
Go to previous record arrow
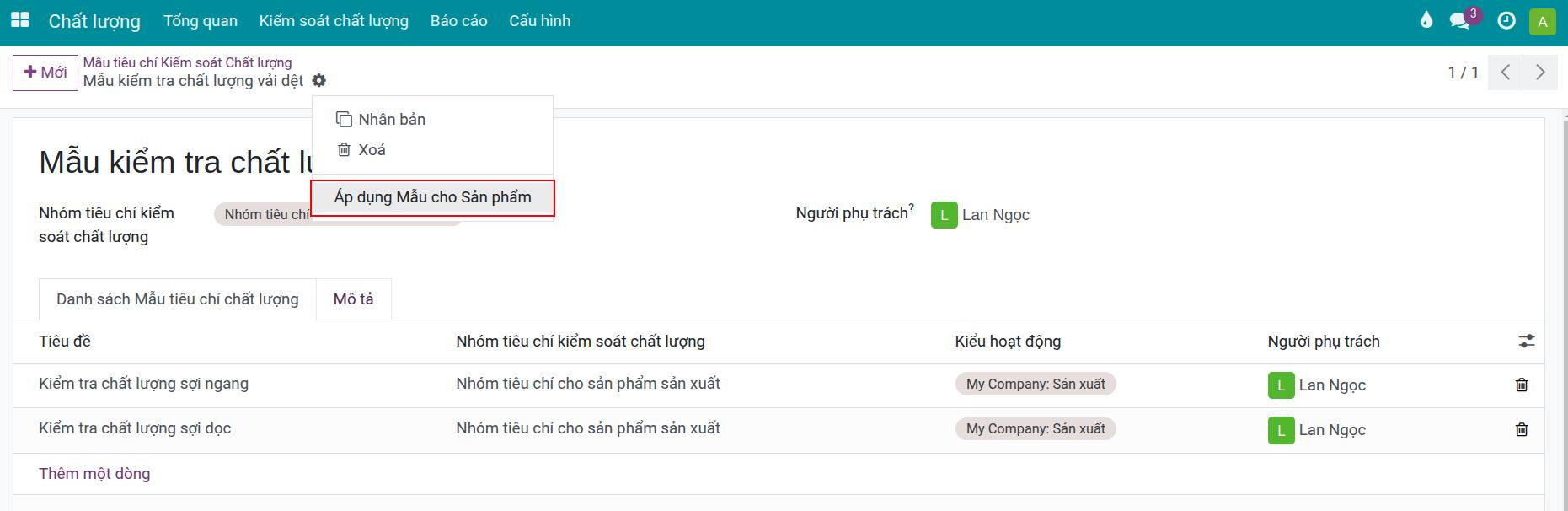(1506, 73)
